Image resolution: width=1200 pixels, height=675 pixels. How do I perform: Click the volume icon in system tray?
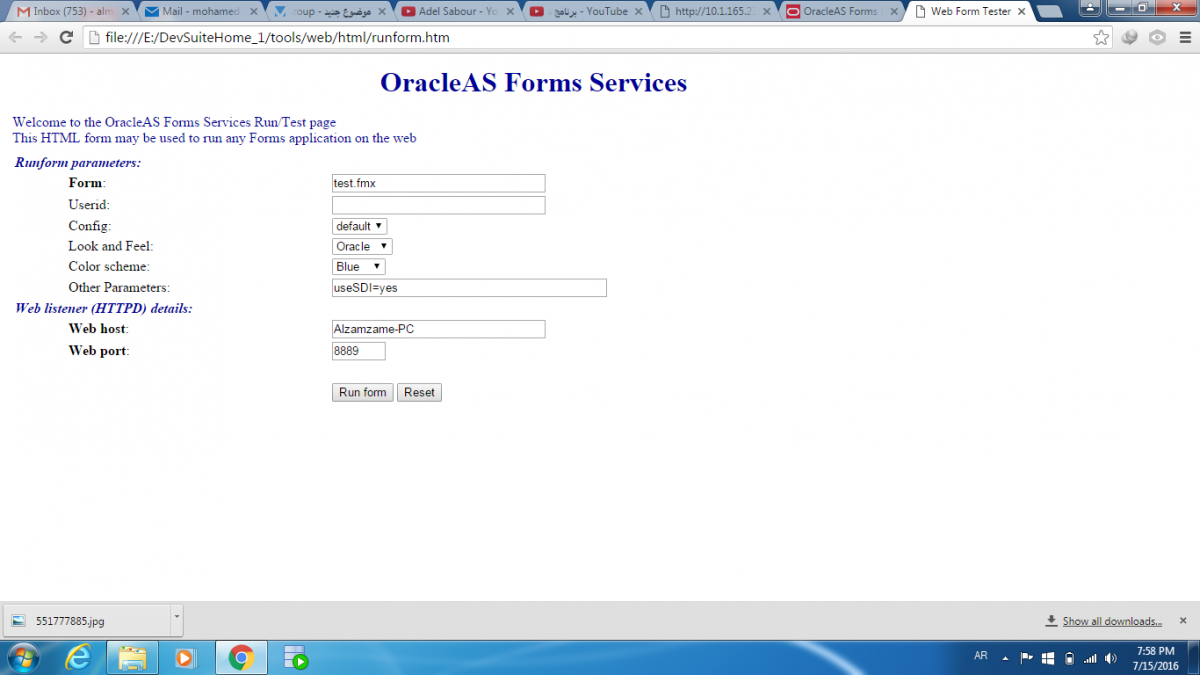pos(1111,658)
